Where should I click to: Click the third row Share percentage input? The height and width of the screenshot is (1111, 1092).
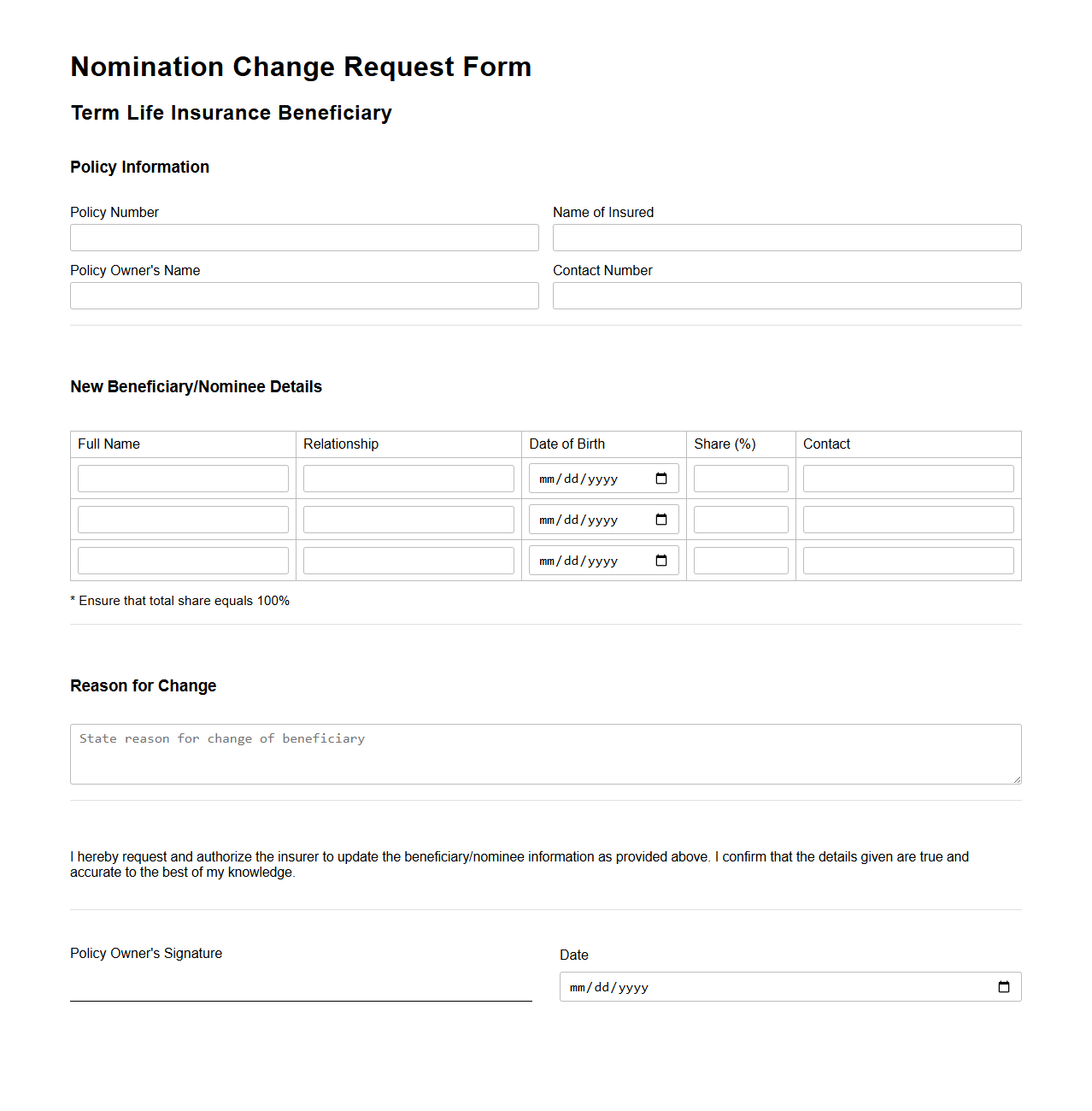pyautogui.click(x=740, y=560)
